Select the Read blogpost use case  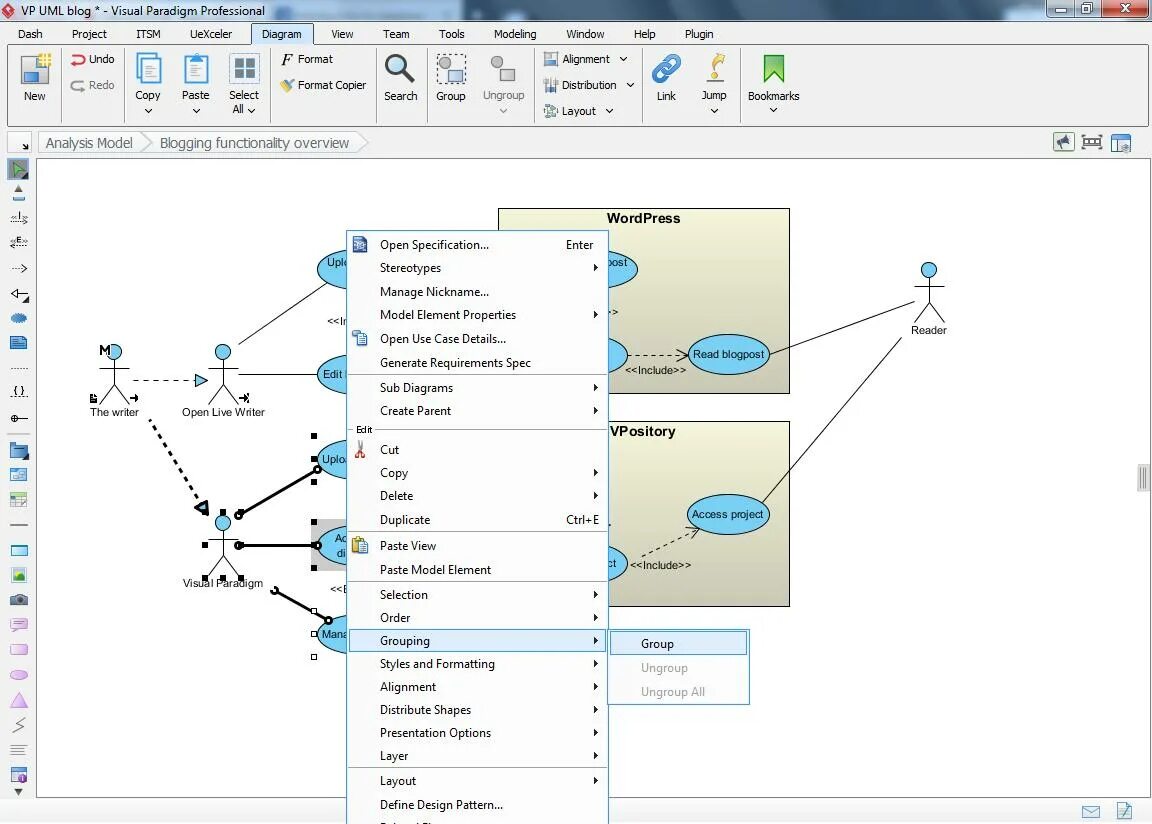point(728,354)
